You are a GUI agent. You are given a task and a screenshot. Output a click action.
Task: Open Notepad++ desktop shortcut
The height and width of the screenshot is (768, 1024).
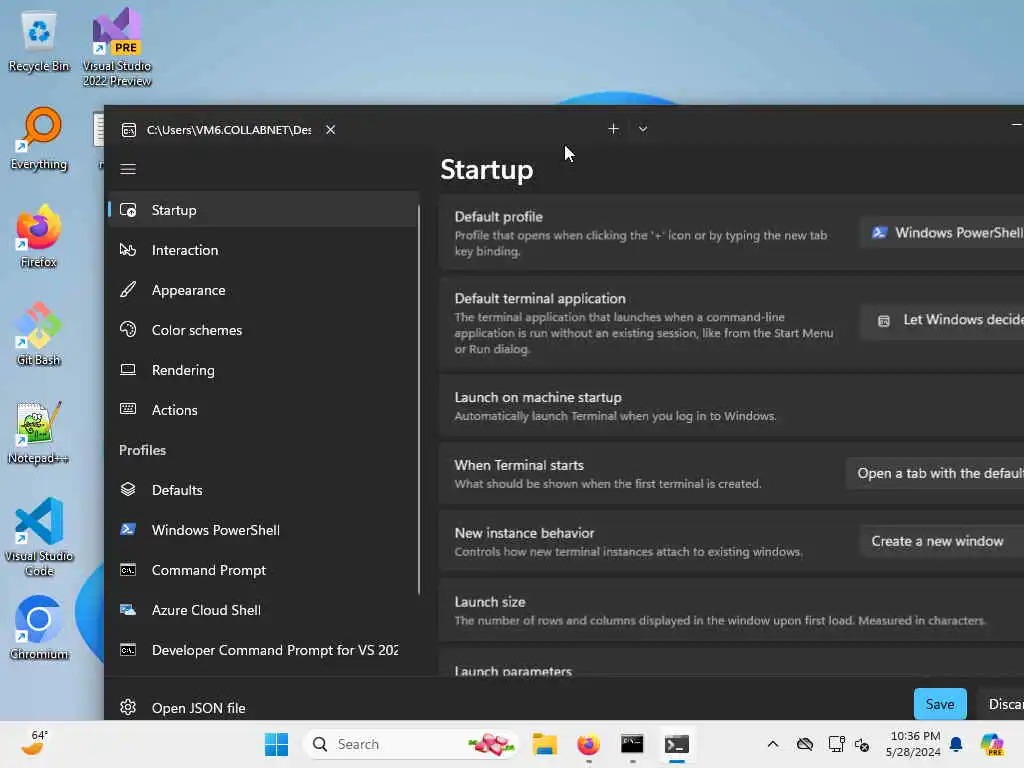pos(39,432)
